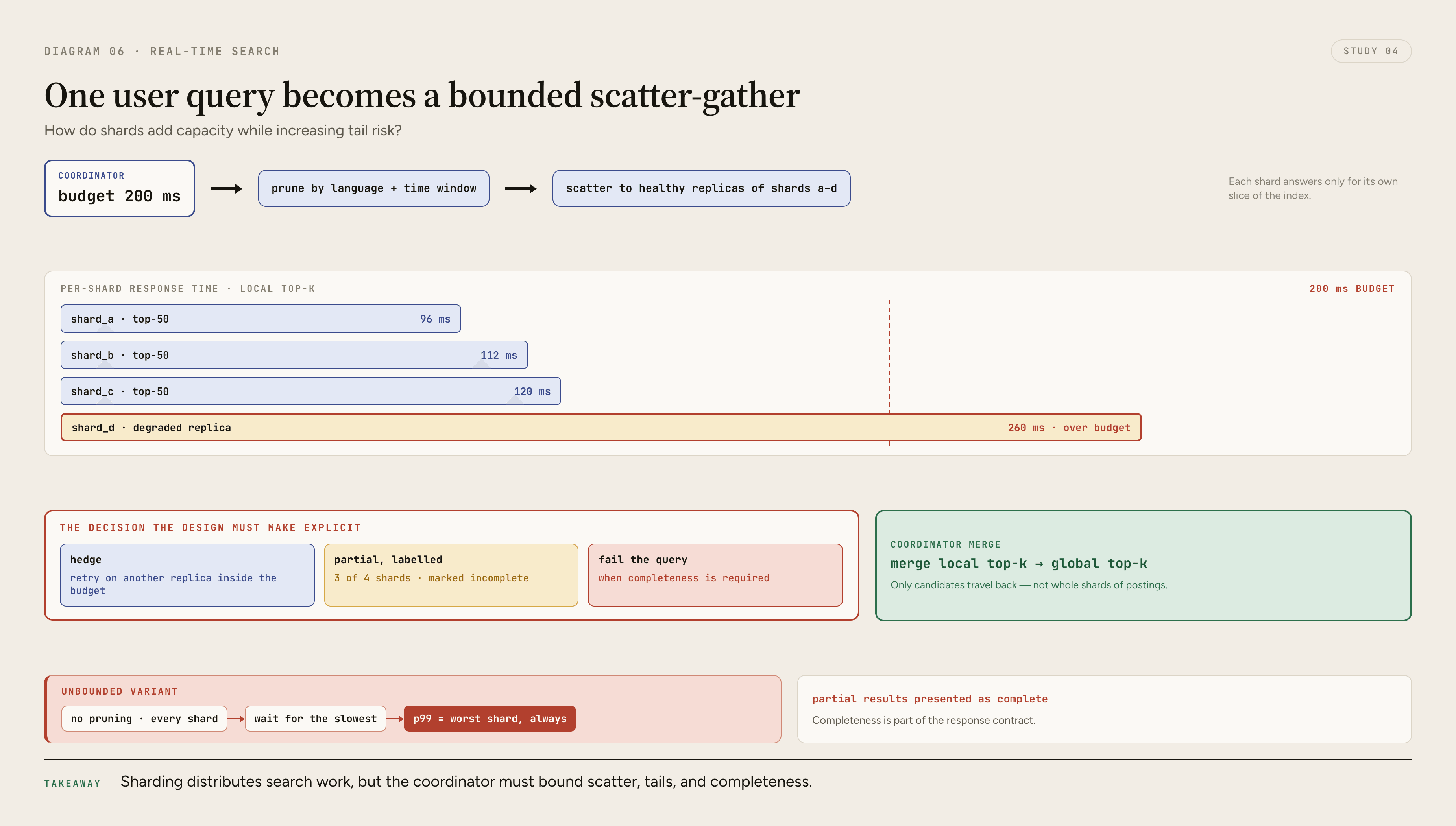Image resolution: width=1456 pixels, height=826 pixels.
Task: Select the shard_a top-50 bar
Action: (261, 319)
